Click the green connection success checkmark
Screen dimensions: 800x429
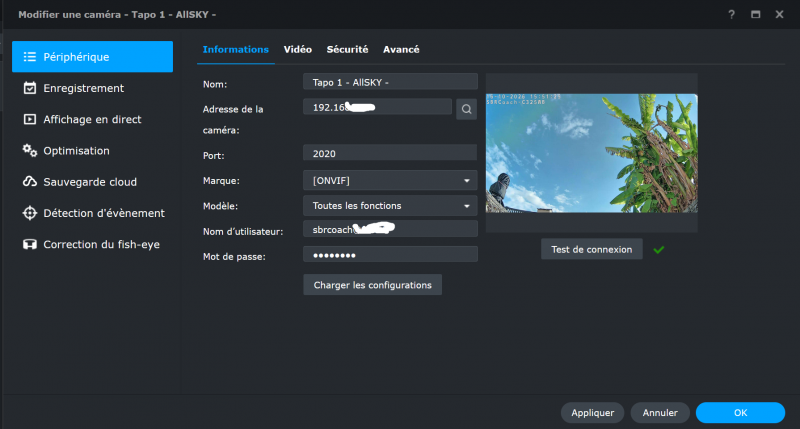coord(659,249)
